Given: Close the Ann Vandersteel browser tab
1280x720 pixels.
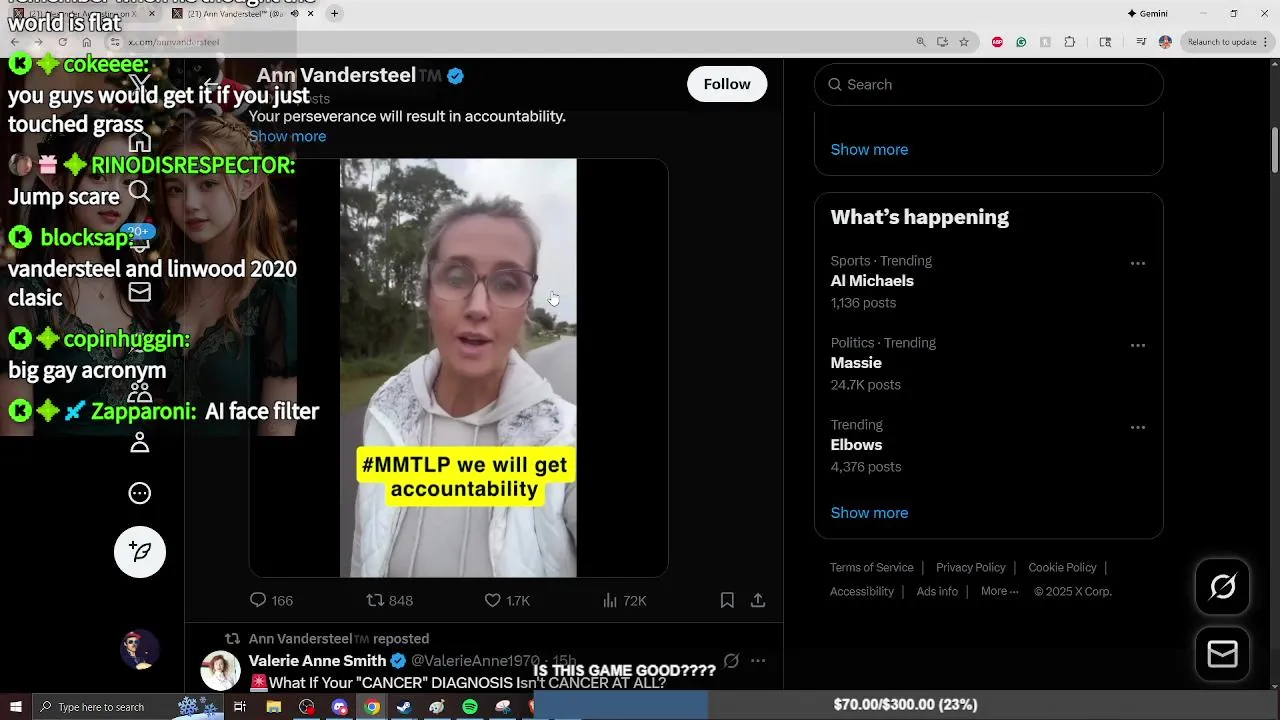Looking at the screenshot, I should 310,14.
